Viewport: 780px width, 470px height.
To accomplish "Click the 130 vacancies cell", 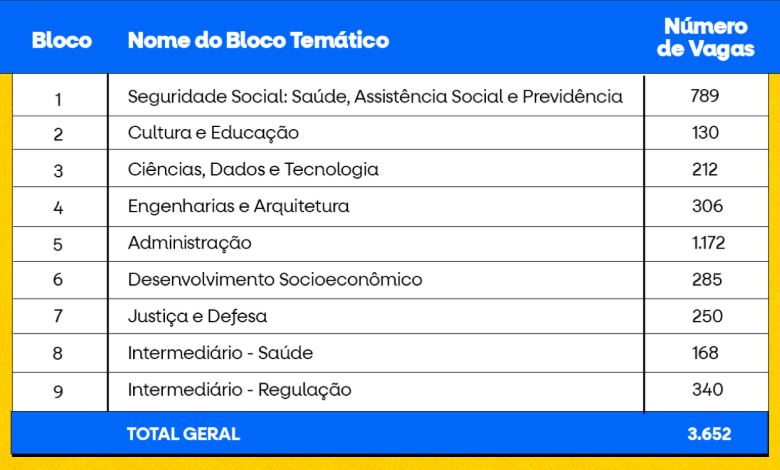I will (x=705, y=133).
